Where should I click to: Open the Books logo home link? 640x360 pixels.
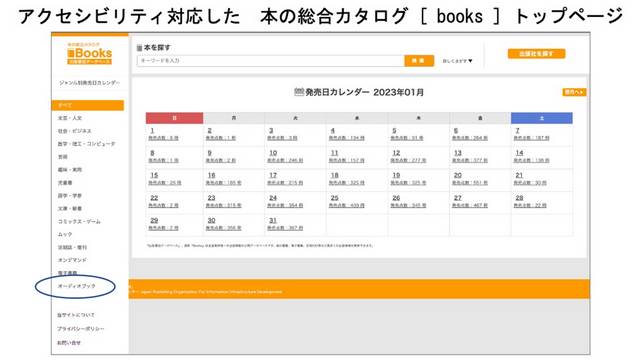[x=89, y=53]
